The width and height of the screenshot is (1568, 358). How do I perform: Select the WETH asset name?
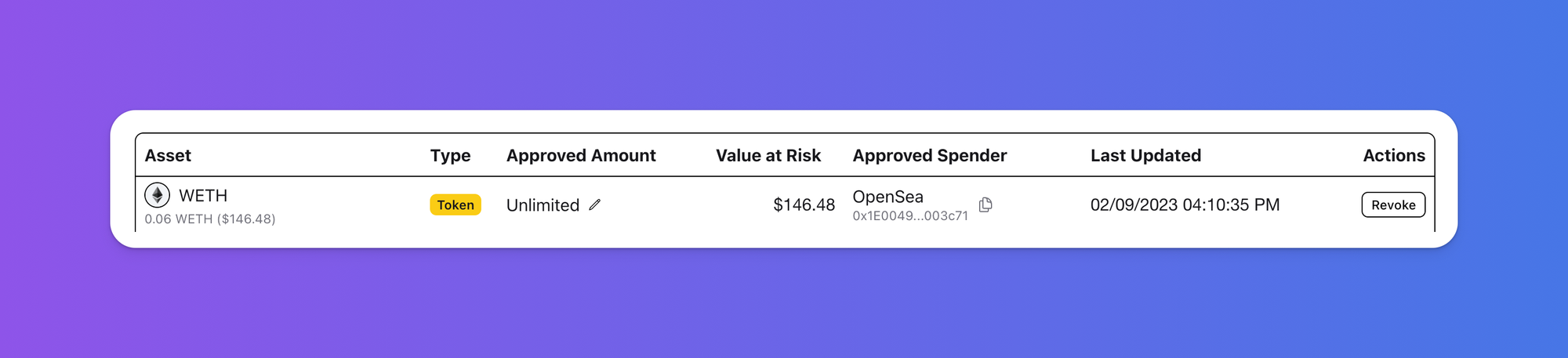pyautogui.click(x=203, y=195)
